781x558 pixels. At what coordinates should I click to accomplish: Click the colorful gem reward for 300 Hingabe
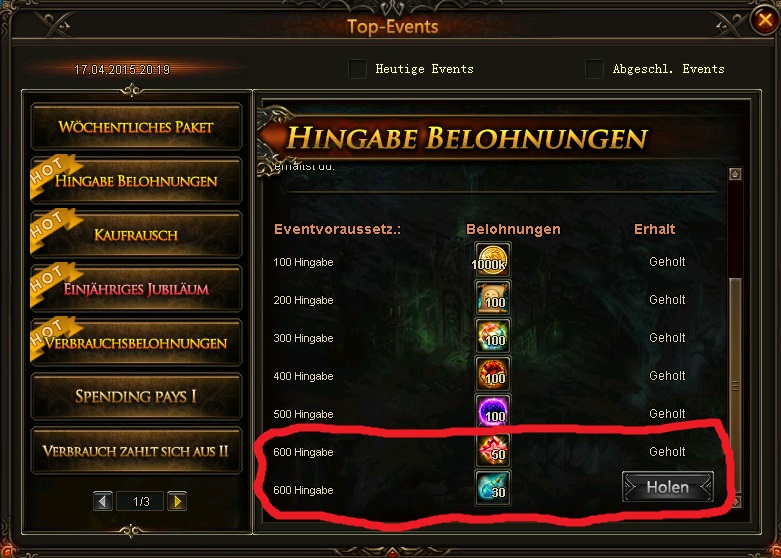click(x=493, y=336)
